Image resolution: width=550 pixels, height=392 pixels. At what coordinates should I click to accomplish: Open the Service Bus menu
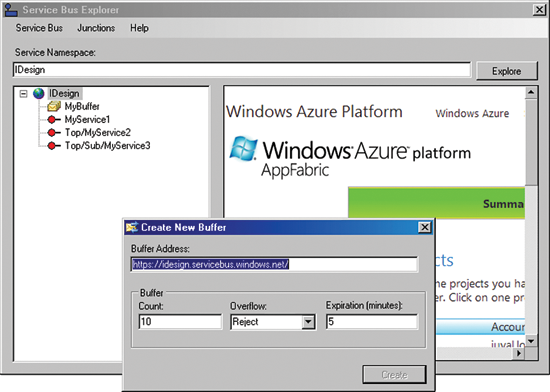(39, 28)
